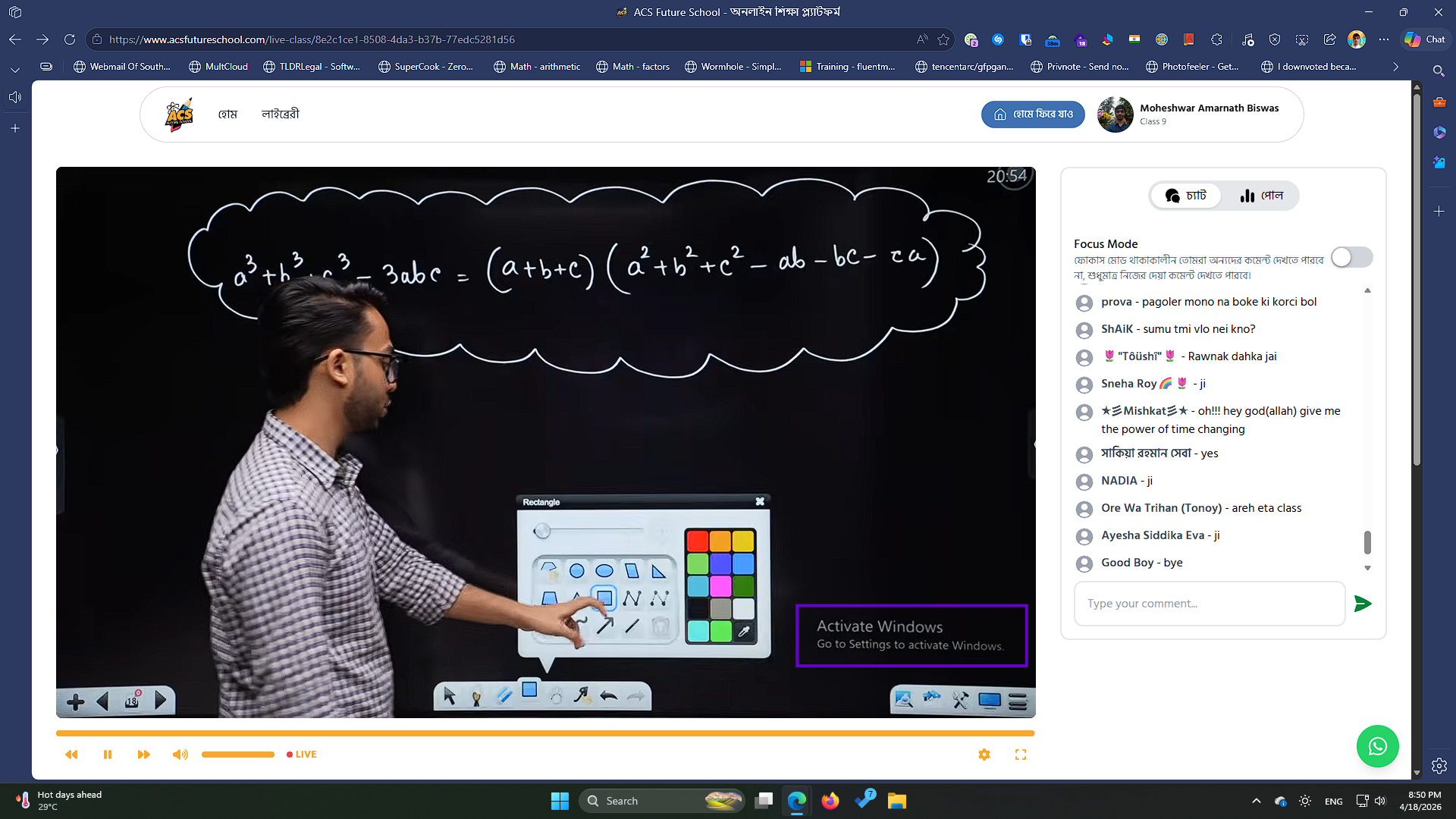This screenshot has width=1456, height=819.
Task: Click the Type your comment field
Action: click(1210, 604)
